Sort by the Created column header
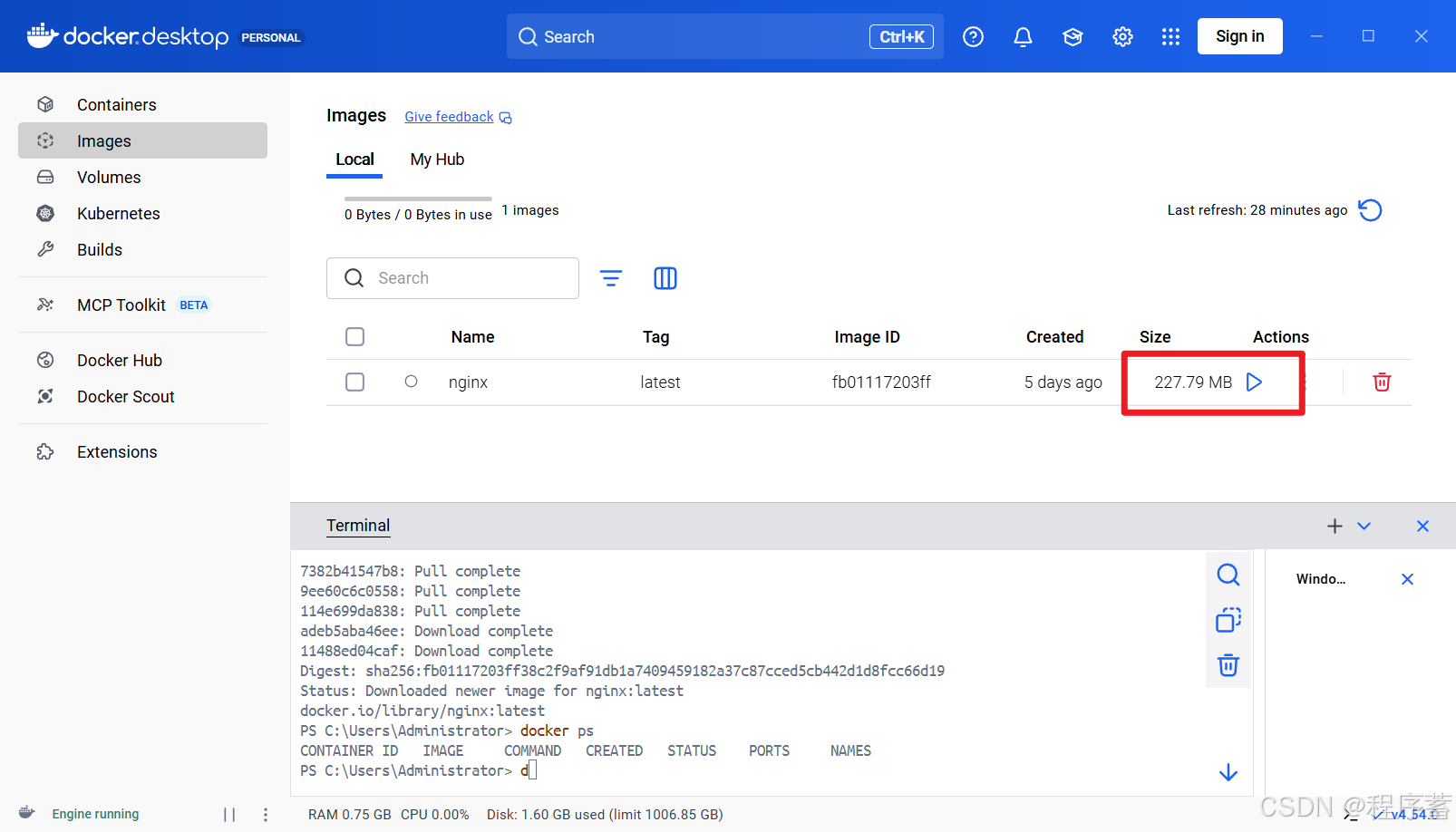Viewport: 1456px width, 832px height. 1054,337
